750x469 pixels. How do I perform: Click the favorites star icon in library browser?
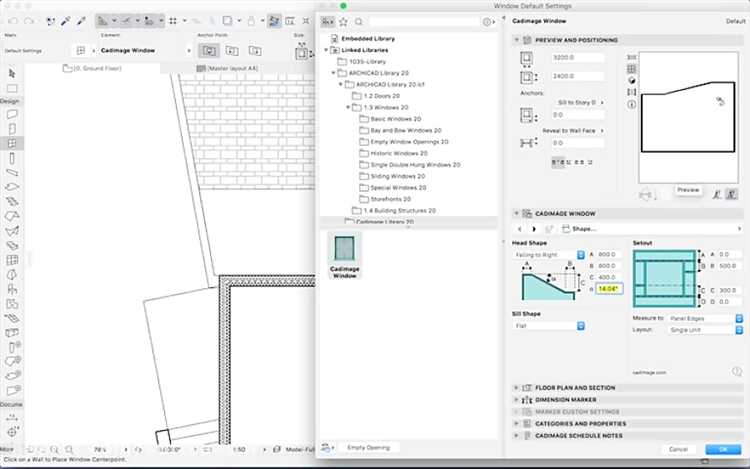point(343,22)
